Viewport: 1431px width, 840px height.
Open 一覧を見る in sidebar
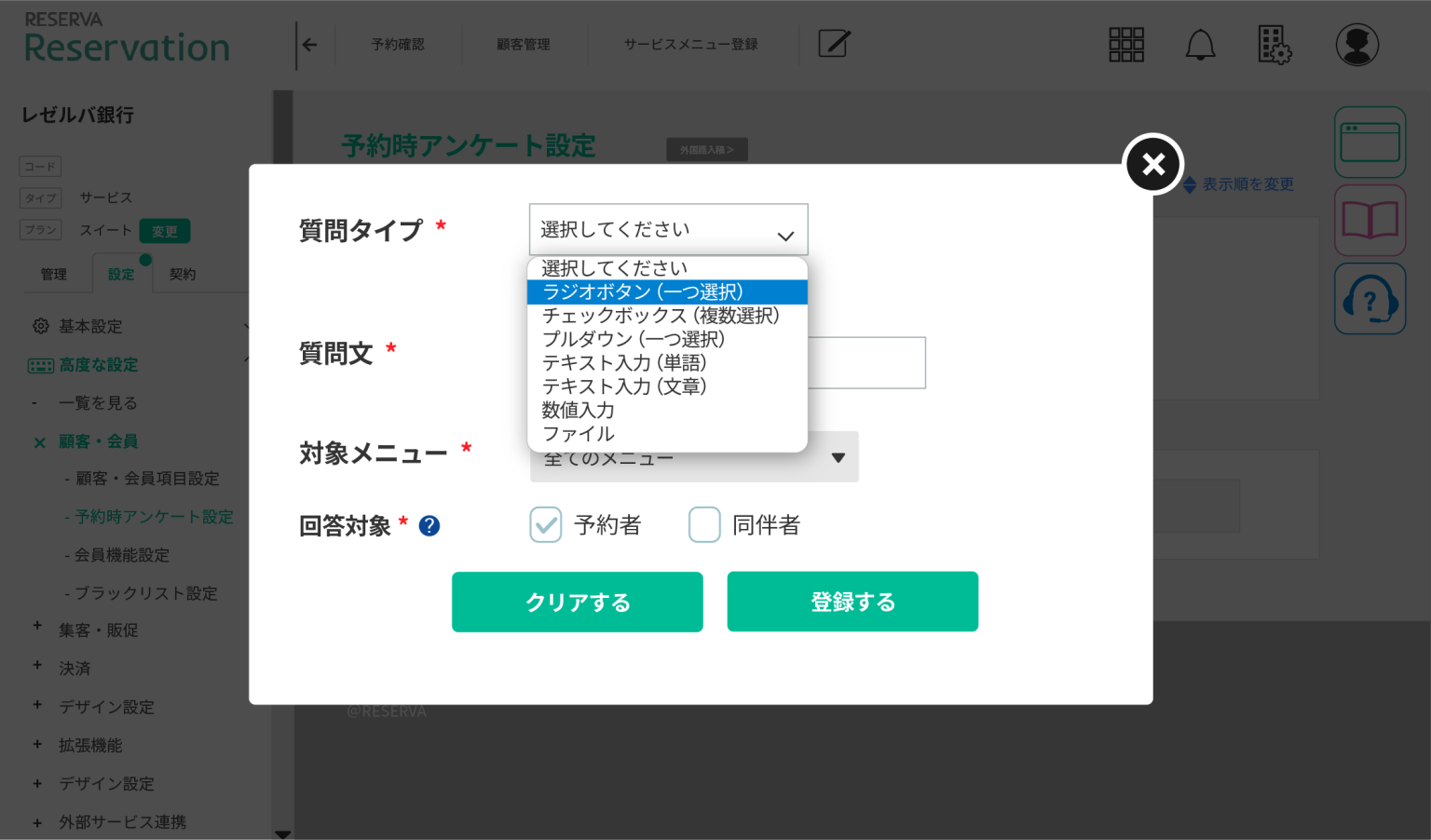(98, 403)
